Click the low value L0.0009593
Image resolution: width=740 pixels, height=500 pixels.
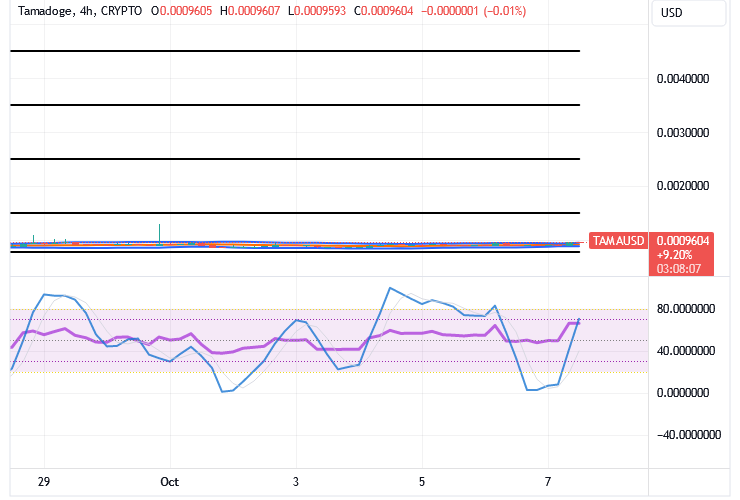(x=317, y=11)
